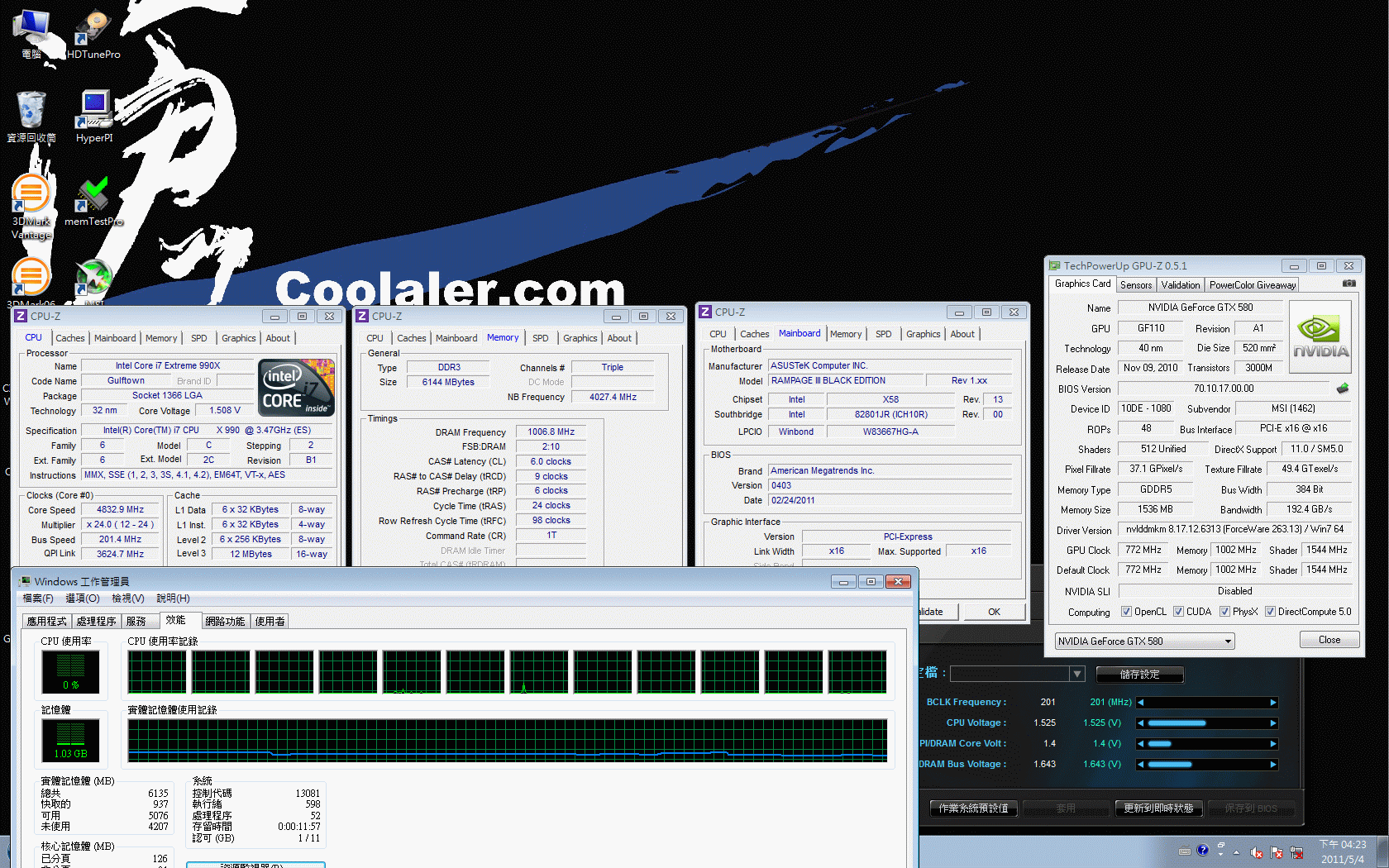
Task: Click the BIOS save chip icon in GPU-Z
Action: 1343,389
